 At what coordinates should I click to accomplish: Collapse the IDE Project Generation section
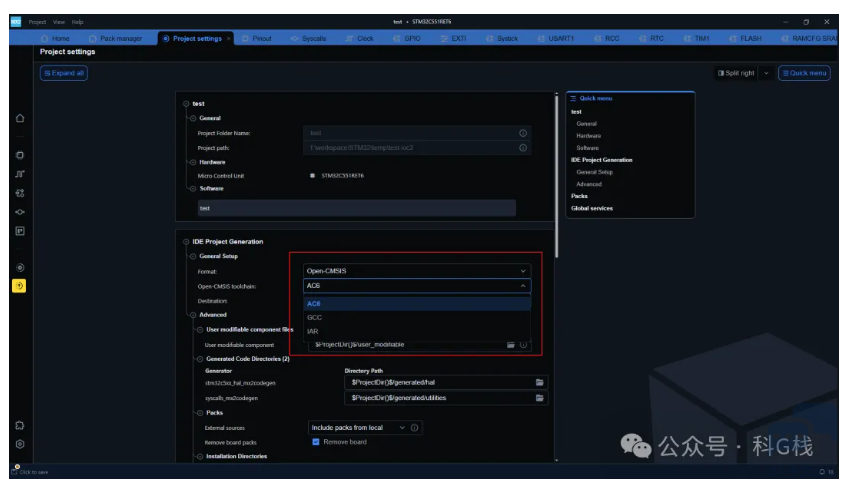186,242
